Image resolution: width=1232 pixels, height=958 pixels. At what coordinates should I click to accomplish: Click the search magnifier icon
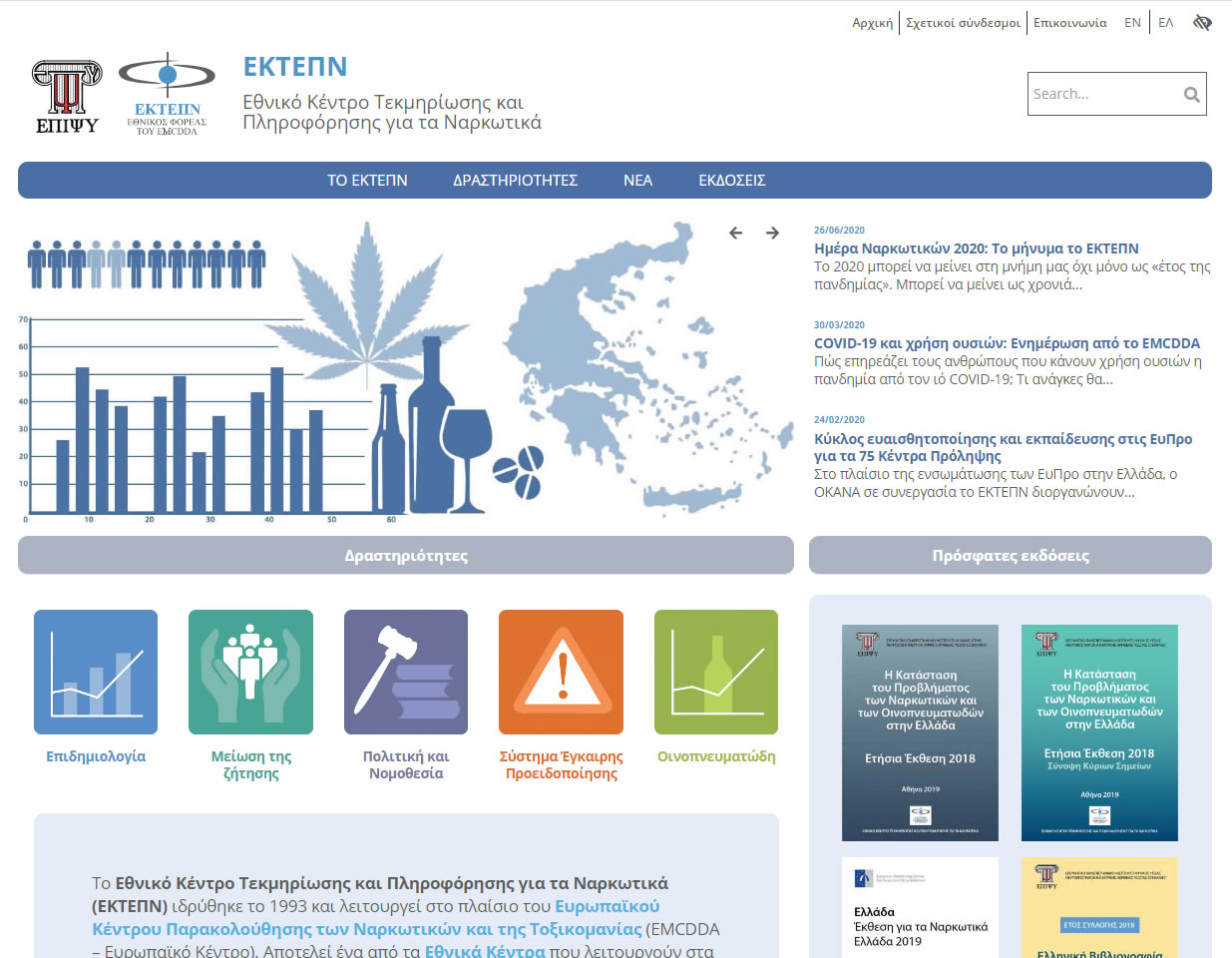1191,95
